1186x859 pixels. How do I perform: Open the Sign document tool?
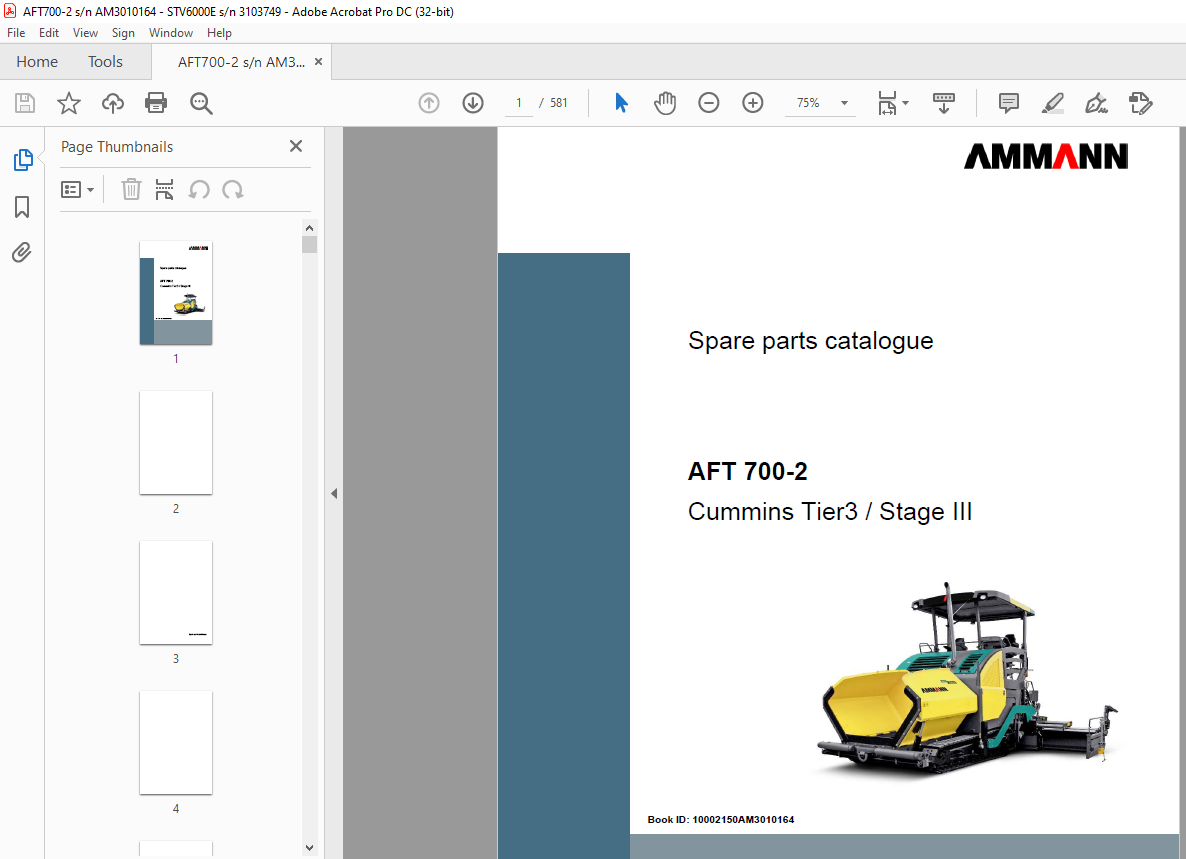pyautogui.click(x=1096, y=103)
